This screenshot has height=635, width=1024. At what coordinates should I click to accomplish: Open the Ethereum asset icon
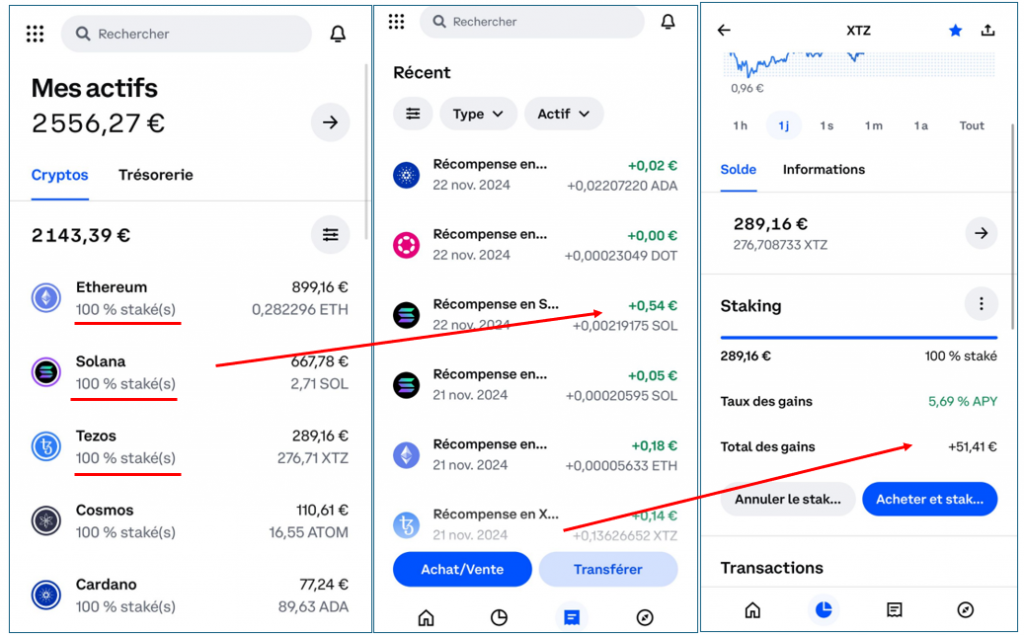[46, 298]
